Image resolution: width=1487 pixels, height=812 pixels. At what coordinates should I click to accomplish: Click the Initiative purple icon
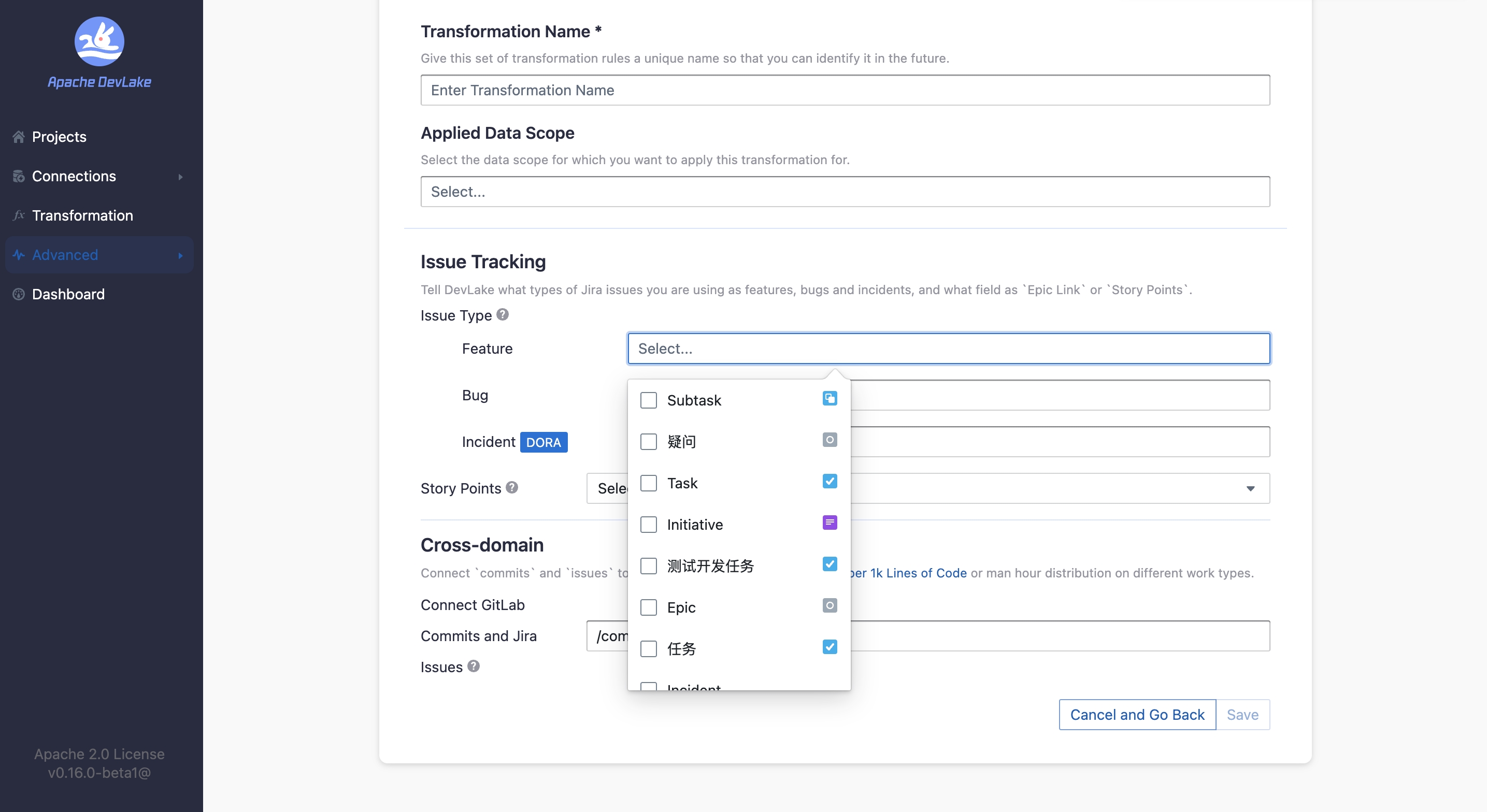click(x=830, y=523)
